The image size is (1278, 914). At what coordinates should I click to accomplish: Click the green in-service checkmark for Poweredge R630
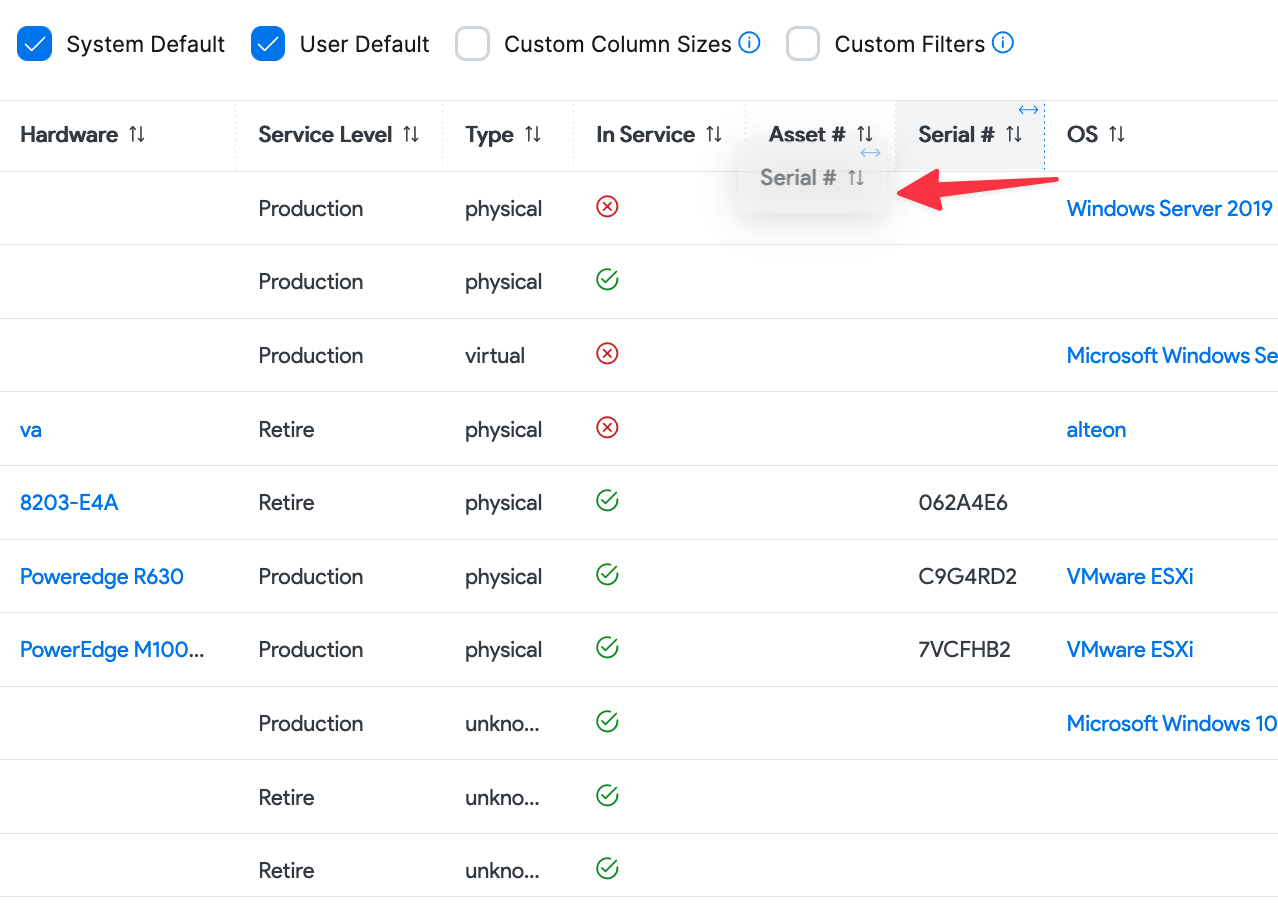tap(607, 575)
